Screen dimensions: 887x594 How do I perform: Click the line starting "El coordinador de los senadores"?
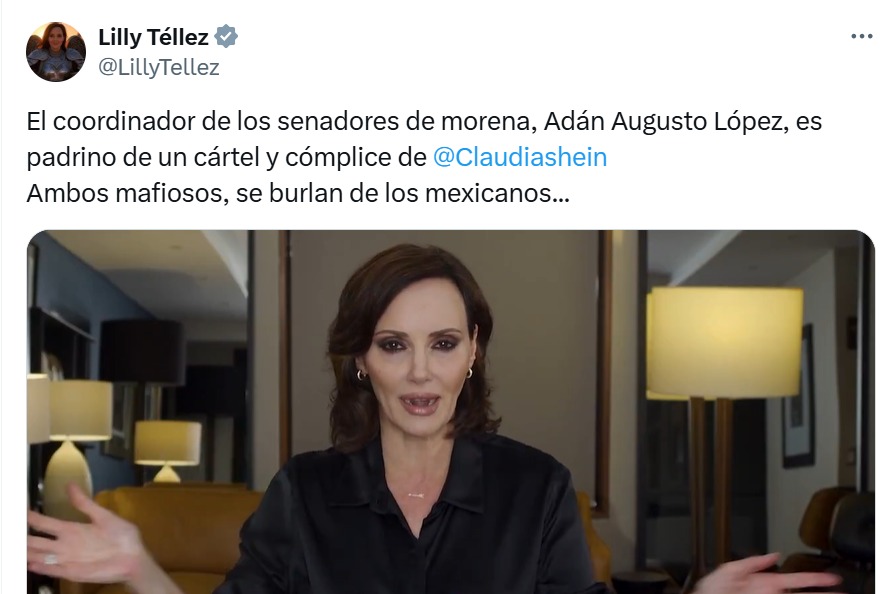coord(424,122)
